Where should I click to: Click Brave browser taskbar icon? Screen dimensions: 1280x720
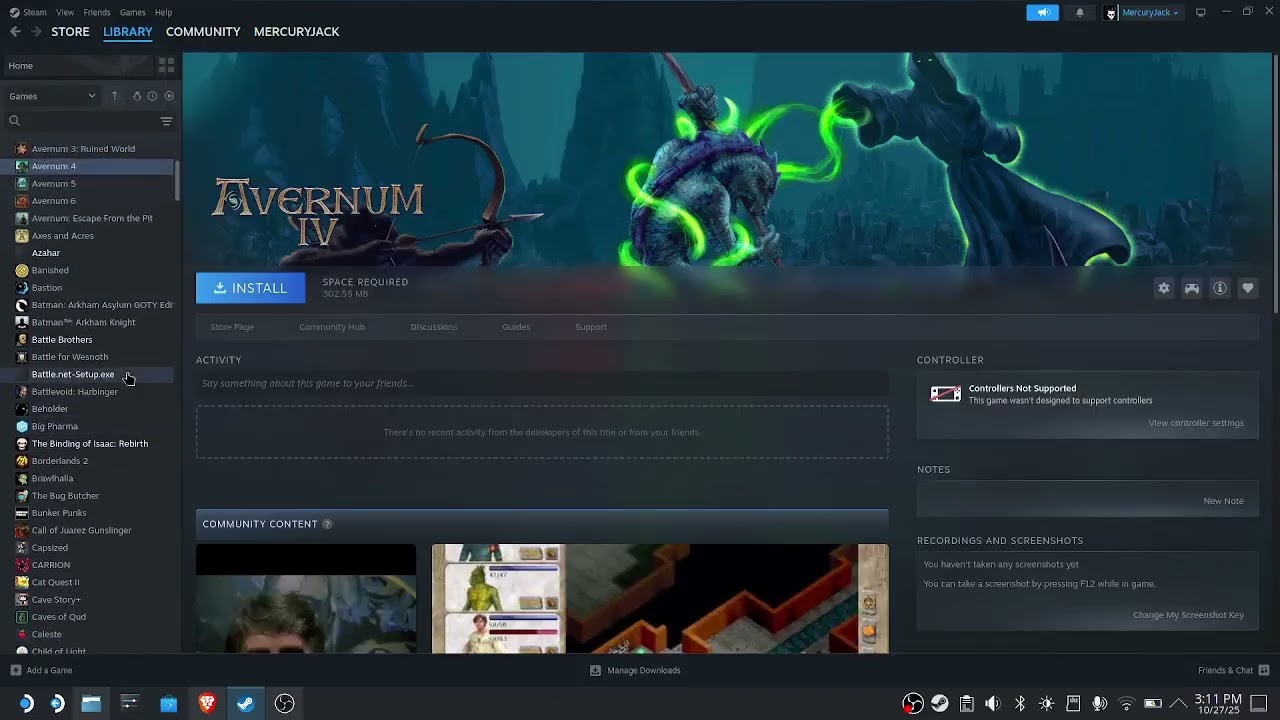pos(207,703)
